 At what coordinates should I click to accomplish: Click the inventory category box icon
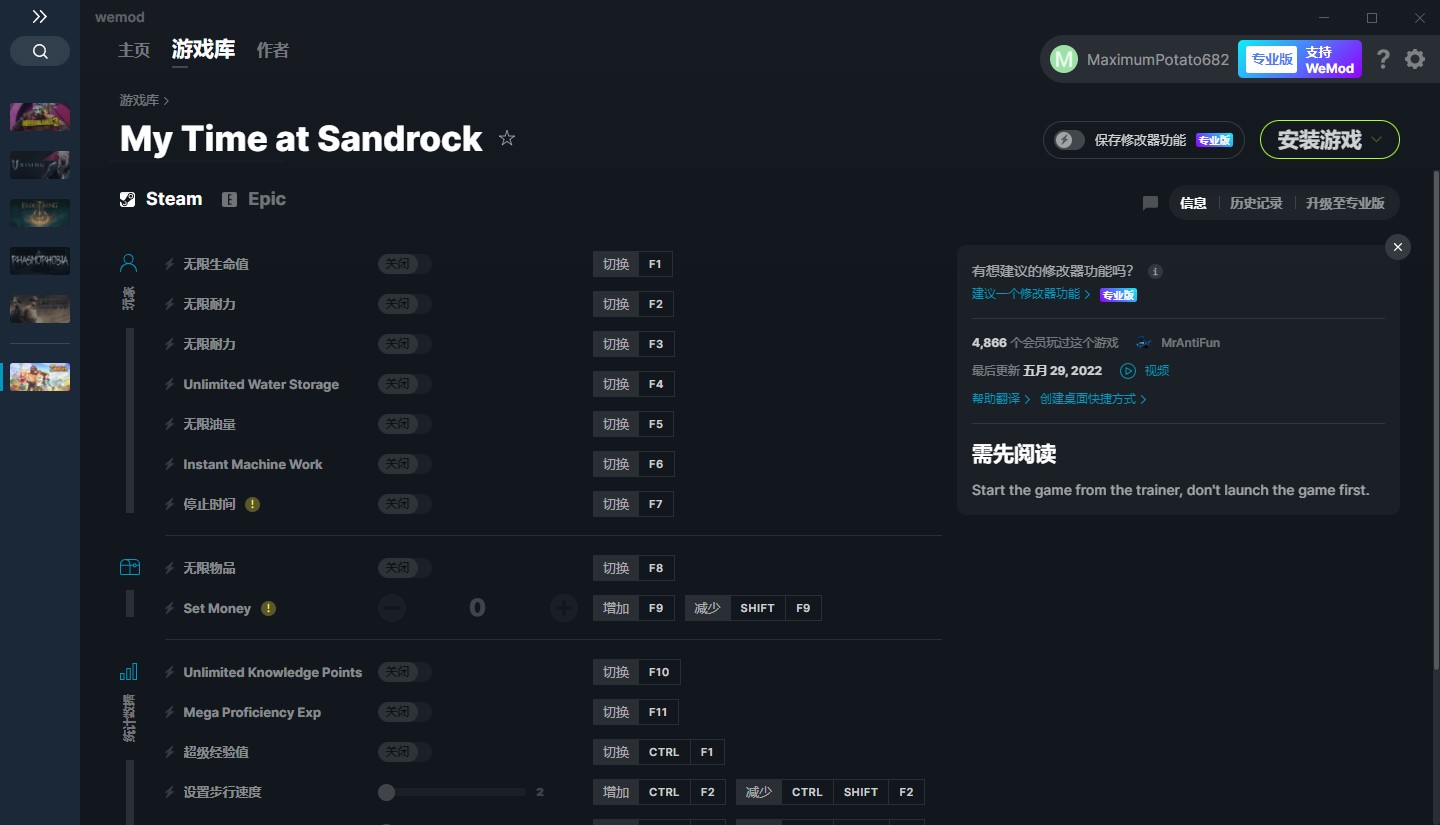pos(129,567)
